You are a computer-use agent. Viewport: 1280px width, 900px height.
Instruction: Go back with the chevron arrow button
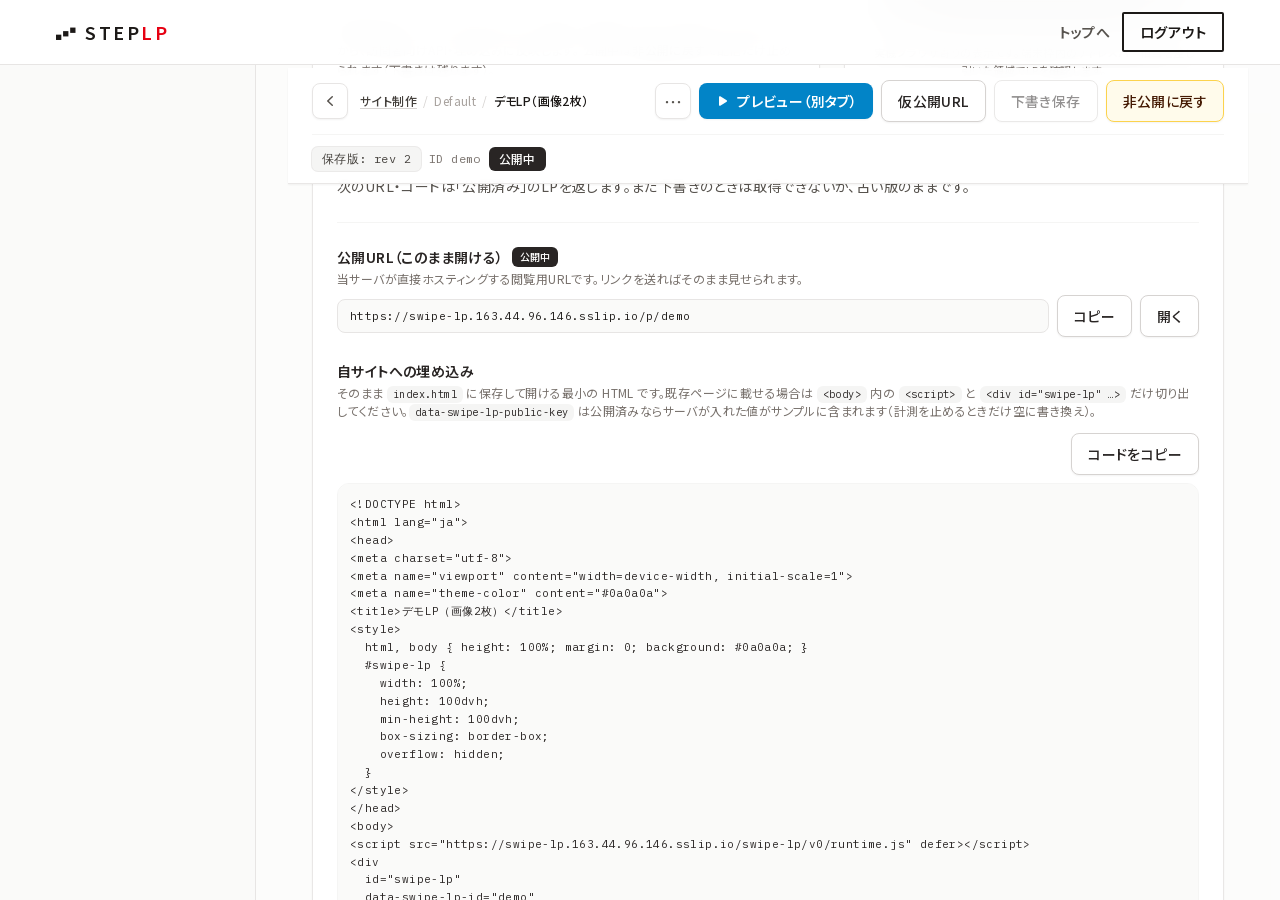click(330, 101)
